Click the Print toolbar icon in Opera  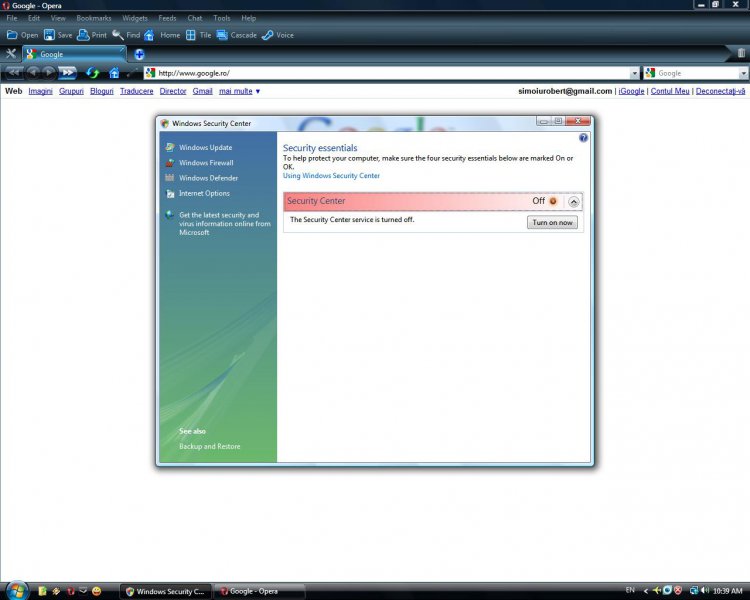click(x=83, y=35)
